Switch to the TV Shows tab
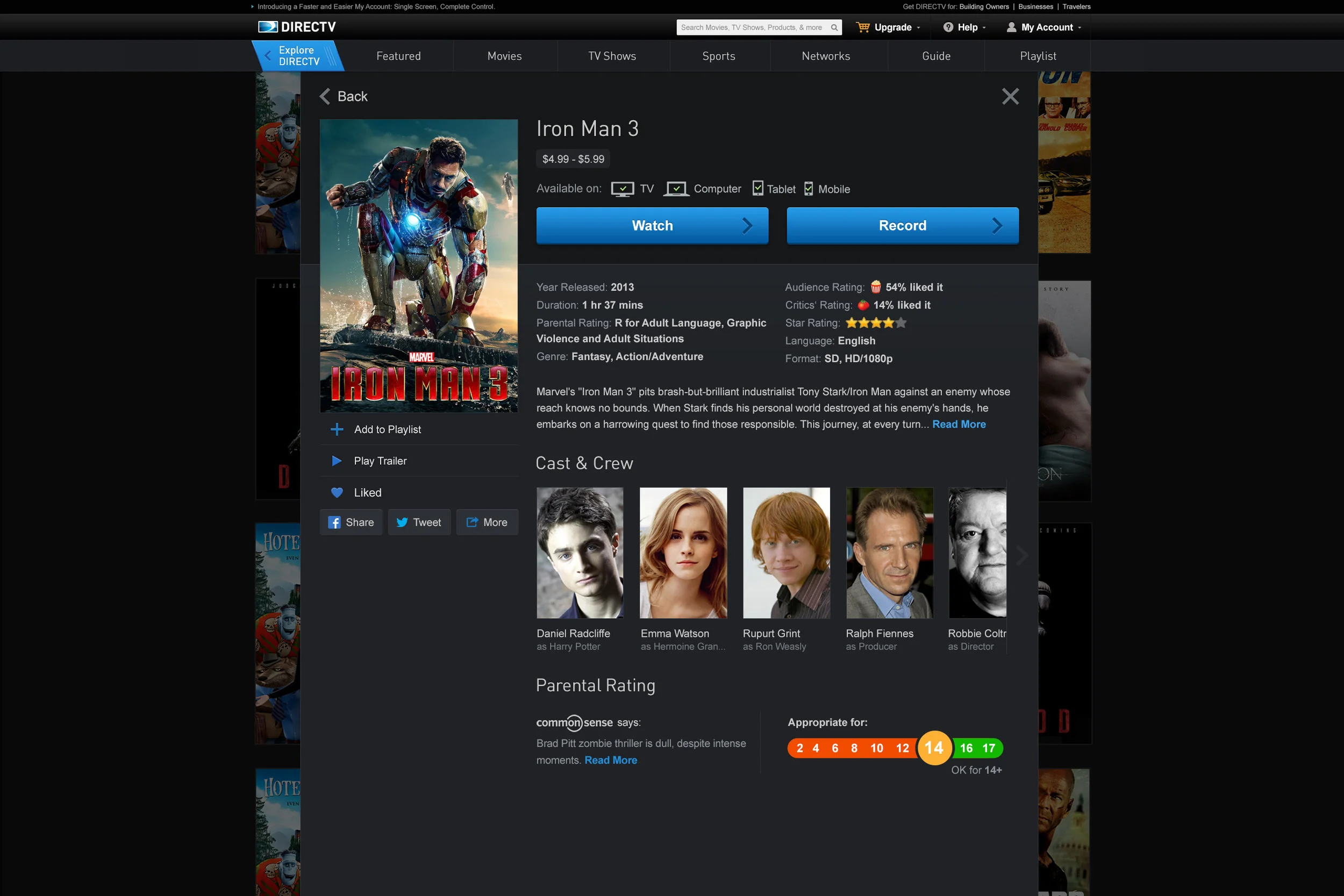1344x896 pixels. [x=612, y=56]
